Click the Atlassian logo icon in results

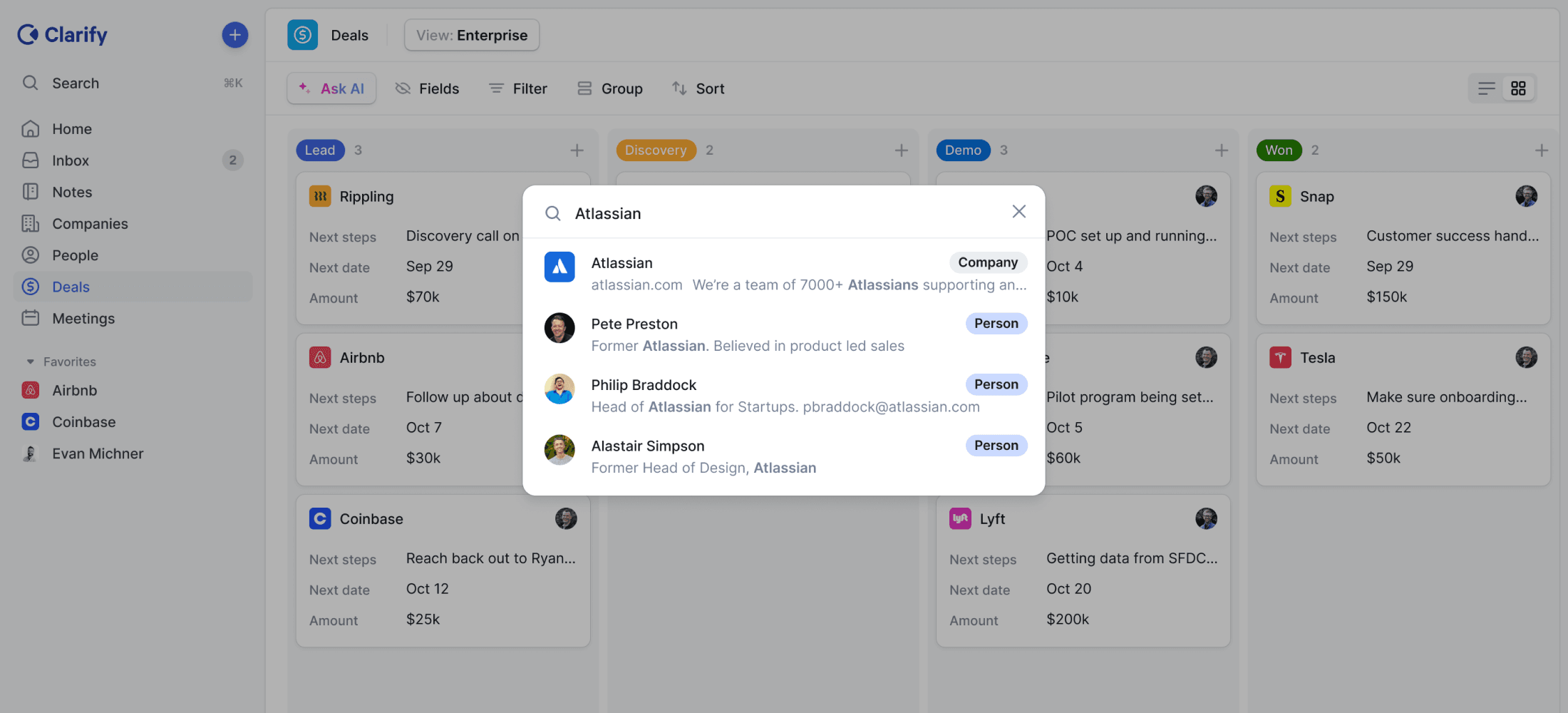pyautogui.click(x=559, y=267)
